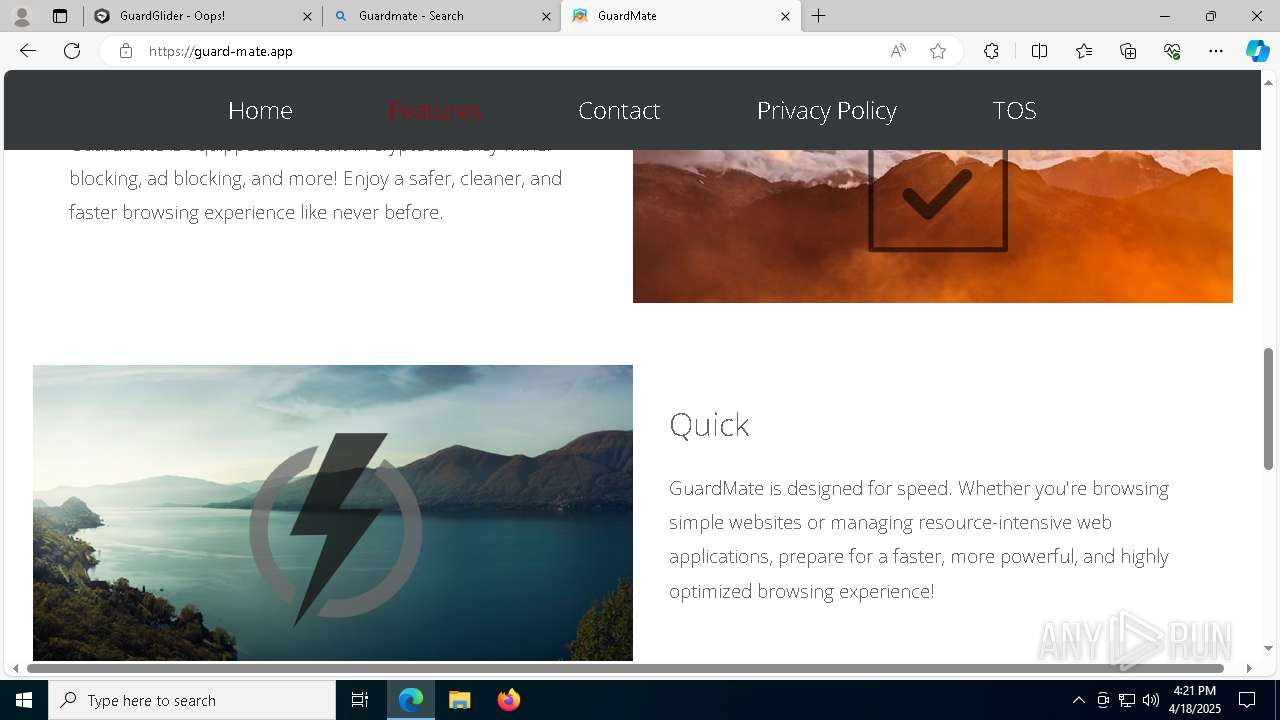
Task: Click the Quick heading
Action: click(709, 425)
